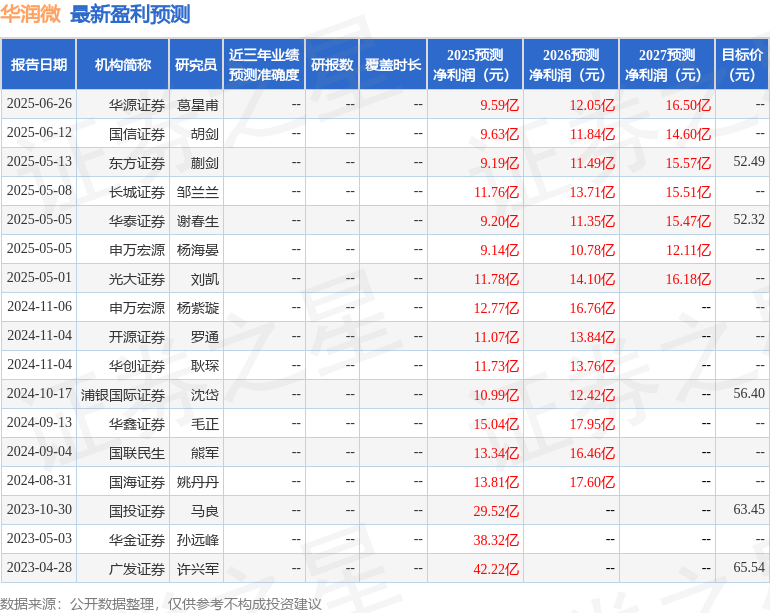This screenshot has width=770, height=613.
Task: Click the 2026预测净利润 column header
Action: (x=571, y=64)
